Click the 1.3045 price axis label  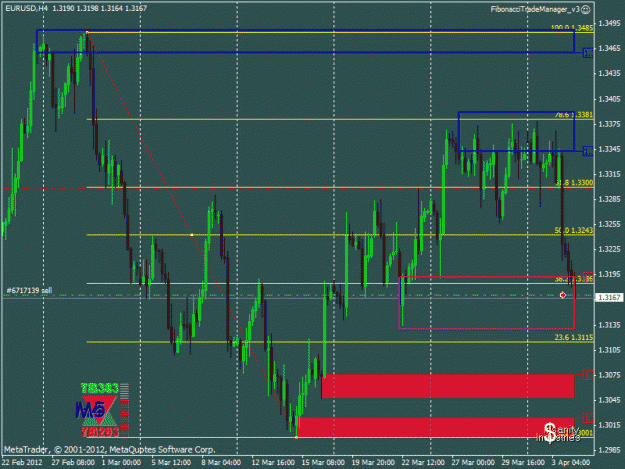point(609,400)
